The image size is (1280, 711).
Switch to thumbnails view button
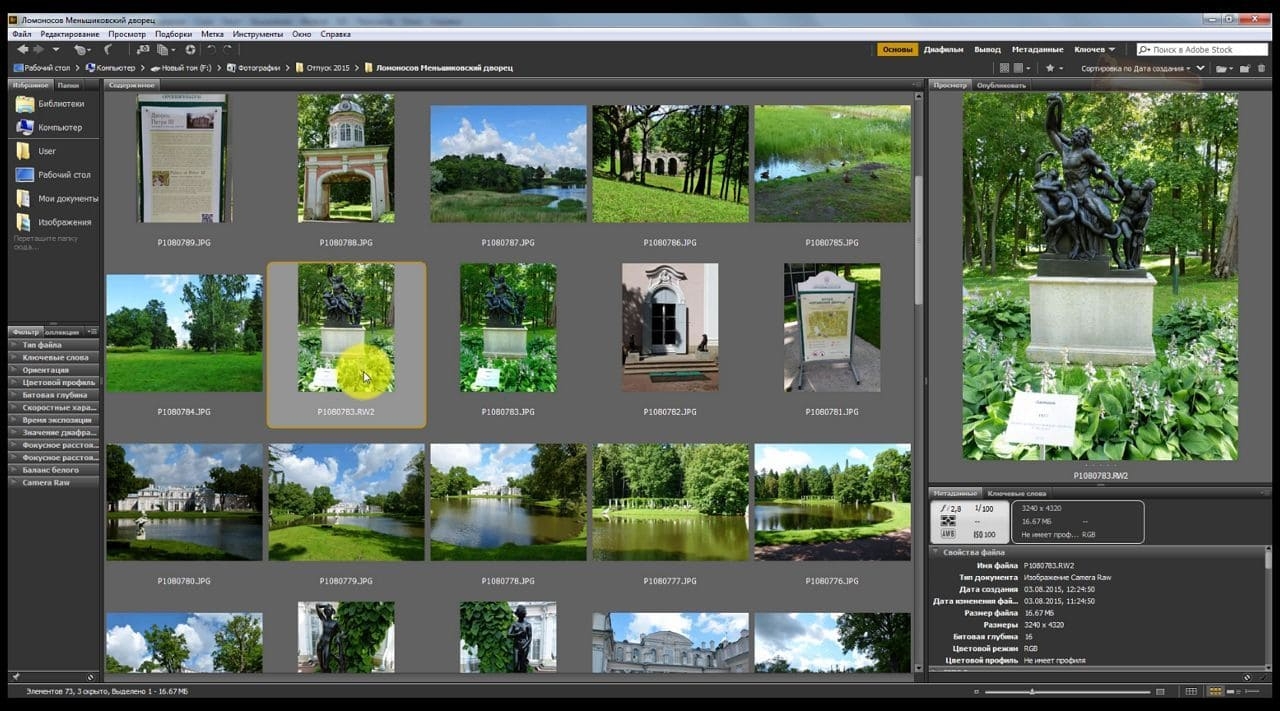click(x=1215, y=691)
